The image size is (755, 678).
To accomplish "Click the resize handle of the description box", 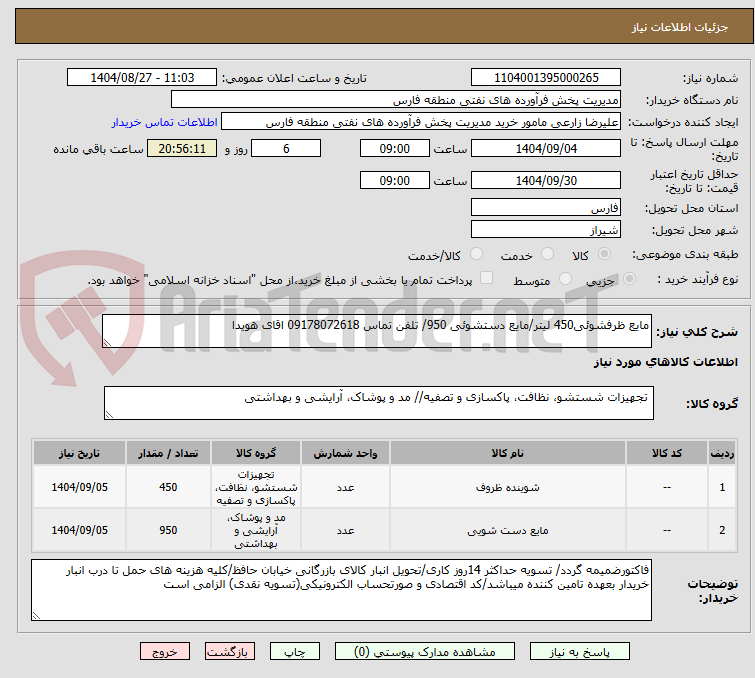I will coord(107,342).
